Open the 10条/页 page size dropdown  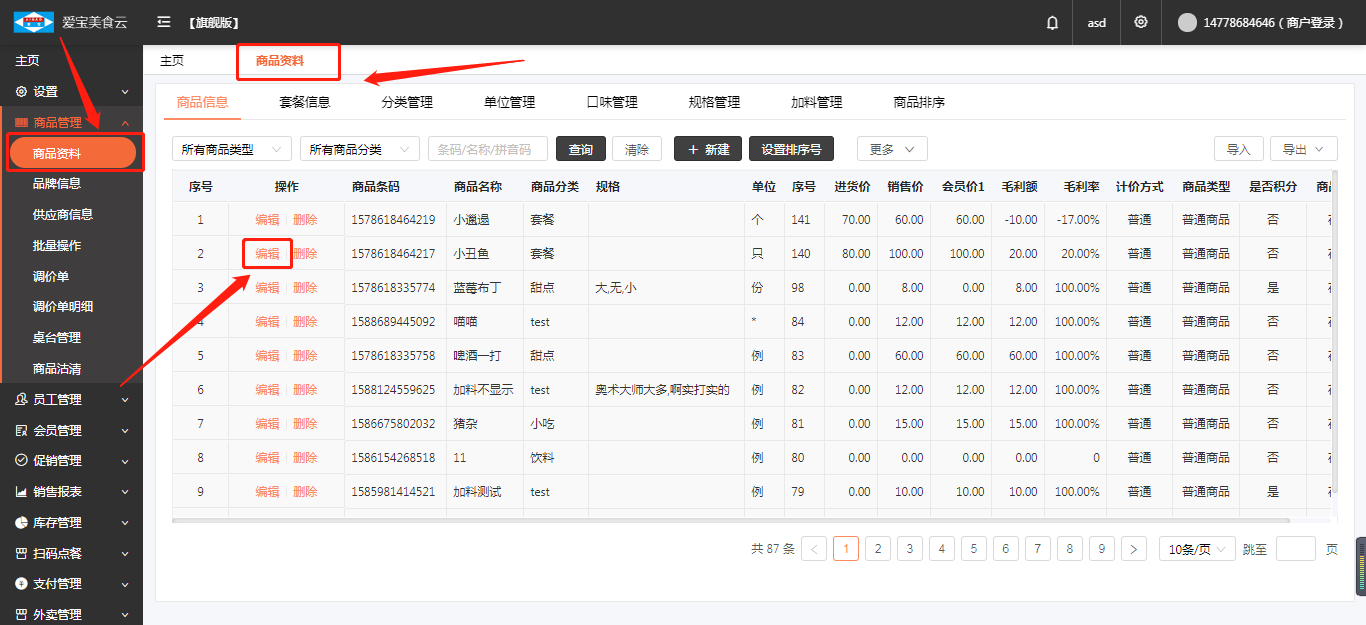pyautogui.click(x=1196, y=549)
